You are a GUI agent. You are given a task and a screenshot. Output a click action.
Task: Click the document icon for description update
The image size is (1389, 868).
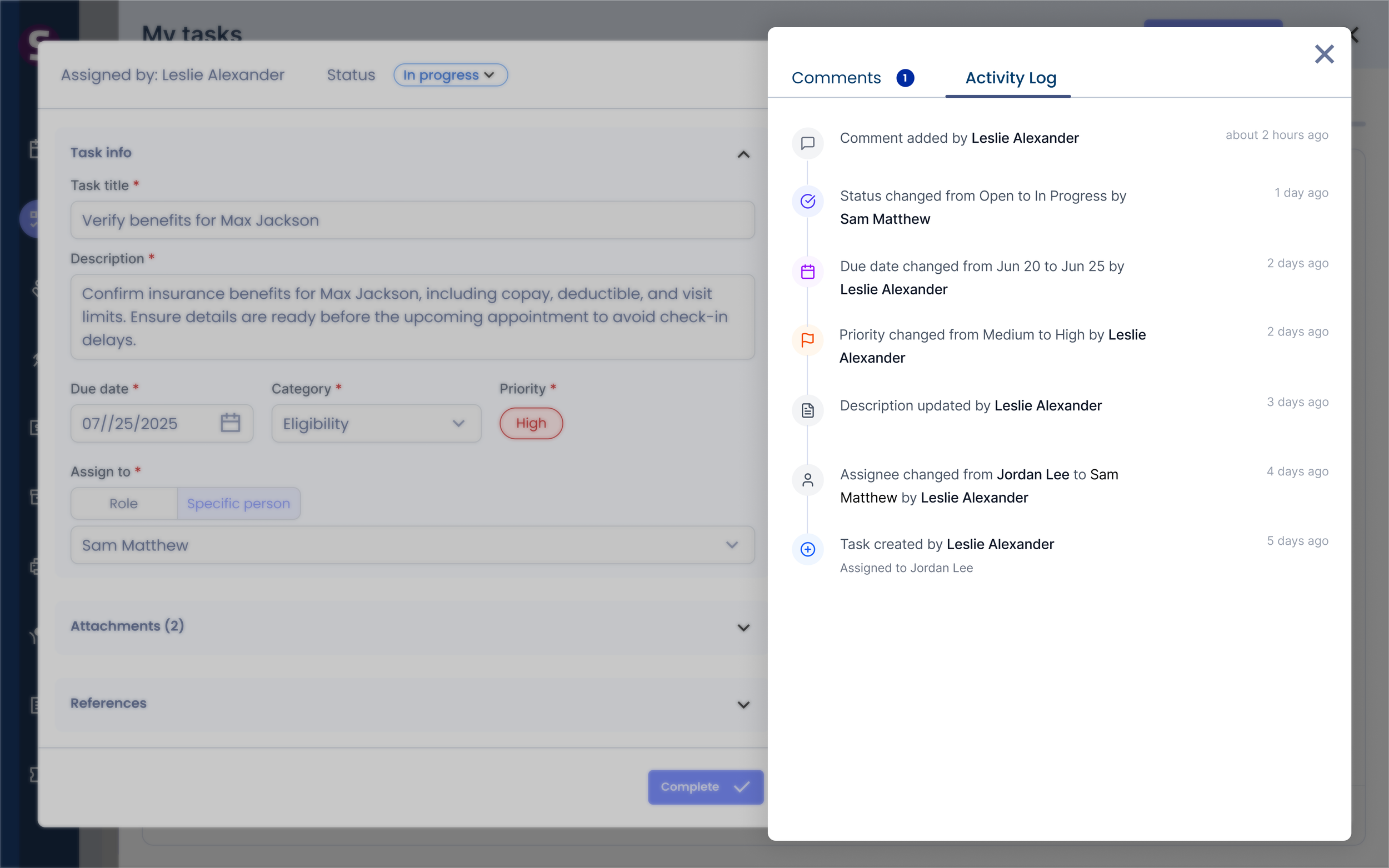[x=807, y=410]
